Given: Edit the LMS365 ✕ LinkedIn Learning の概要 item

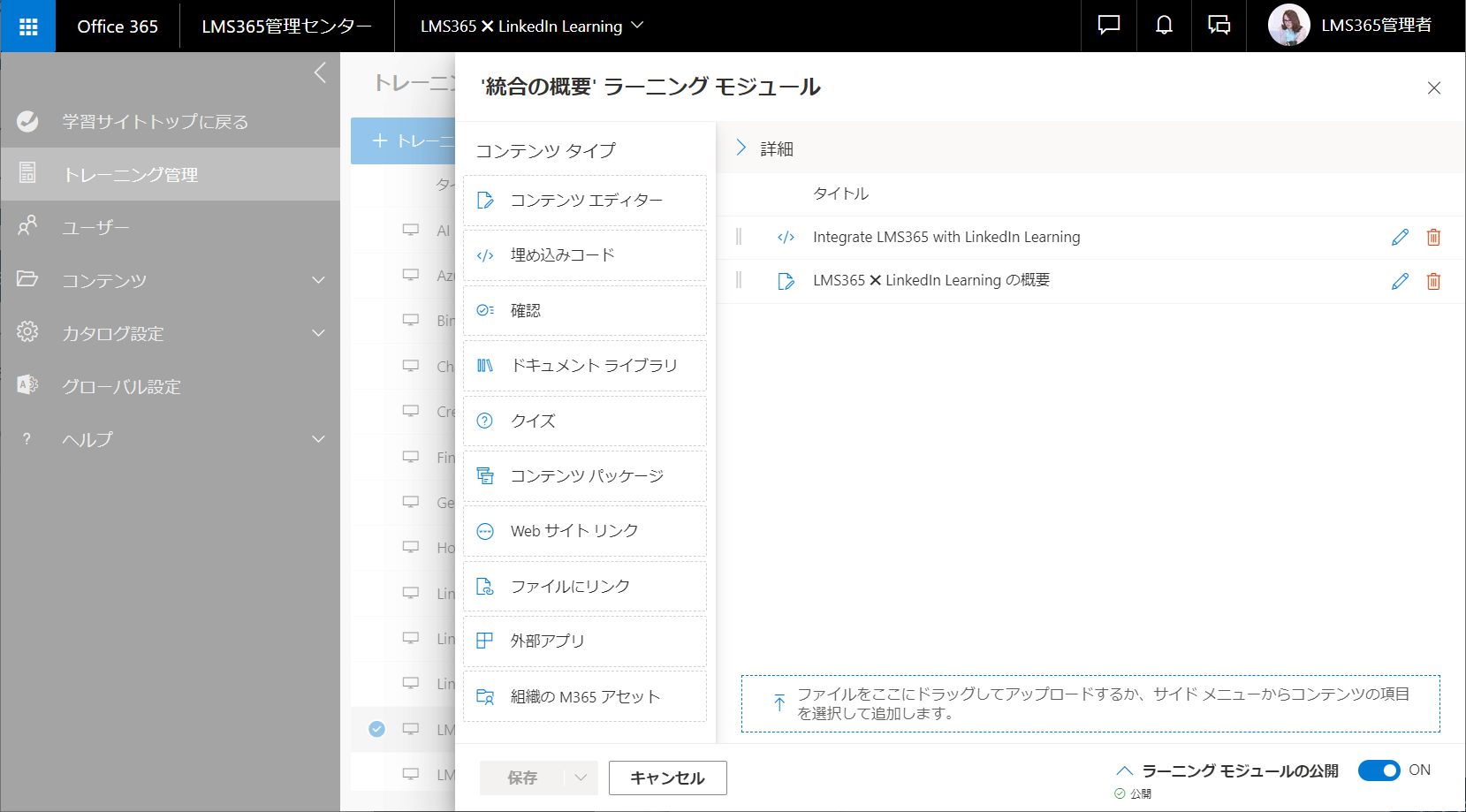Looking at the screenshot, I should pyautogui.click(x=1400, y=281).
